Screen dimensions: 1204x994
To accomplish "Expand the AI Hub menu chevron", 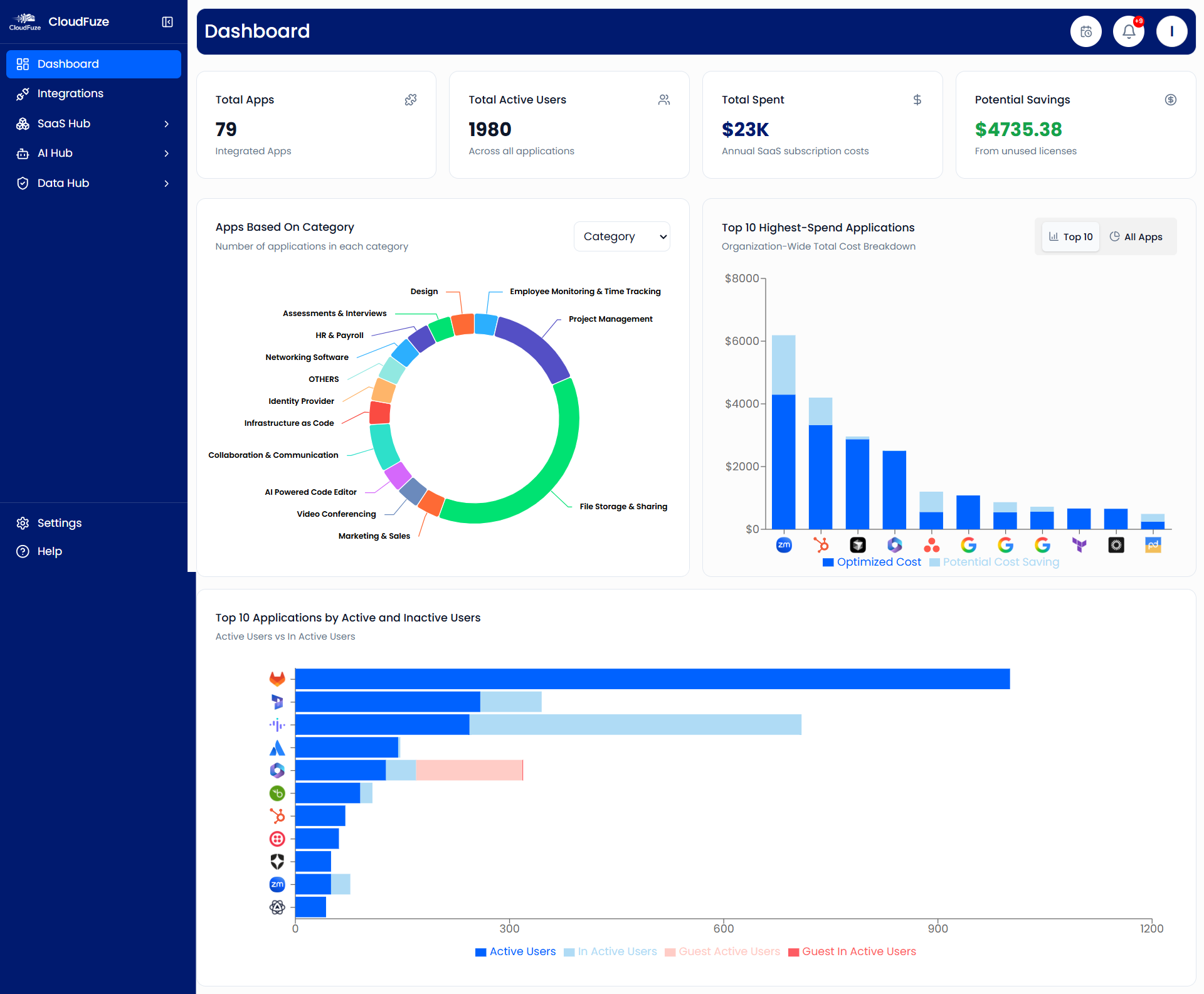I will (166, 153).
